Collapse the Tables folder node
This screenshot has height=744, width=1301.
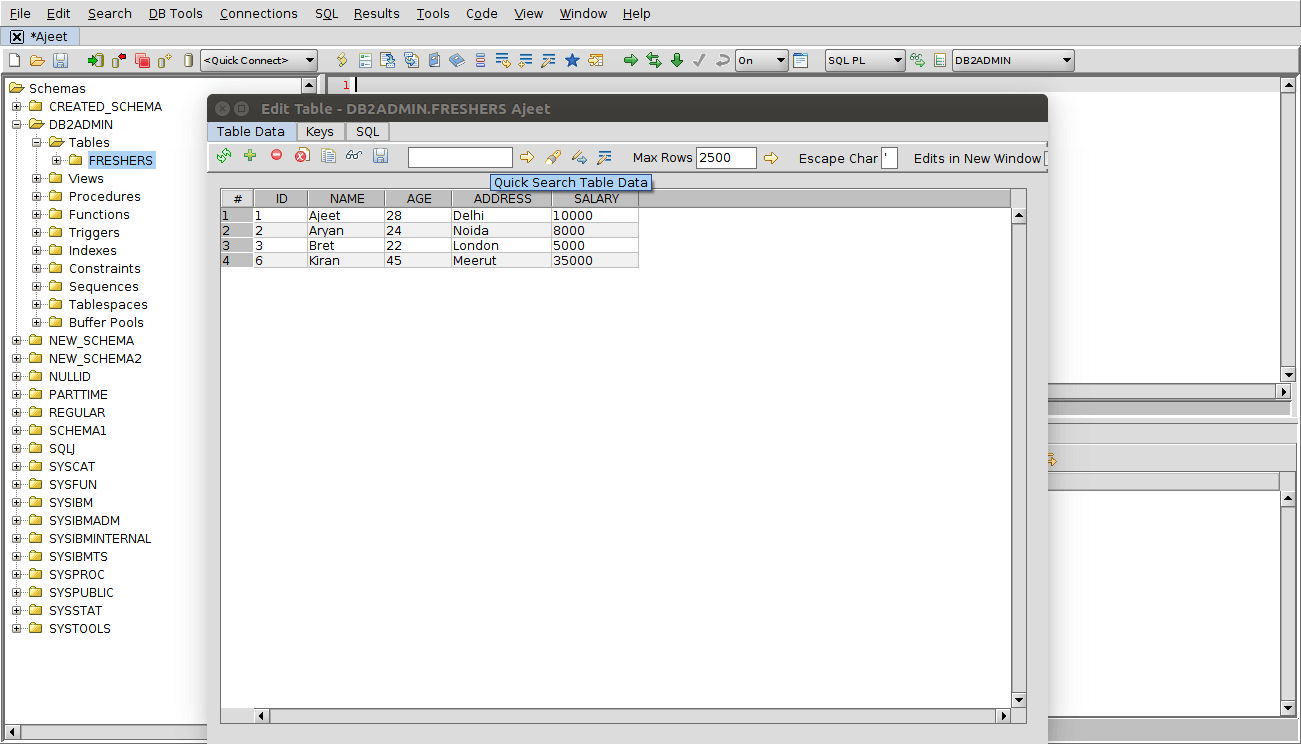click(x=37, y=143)
